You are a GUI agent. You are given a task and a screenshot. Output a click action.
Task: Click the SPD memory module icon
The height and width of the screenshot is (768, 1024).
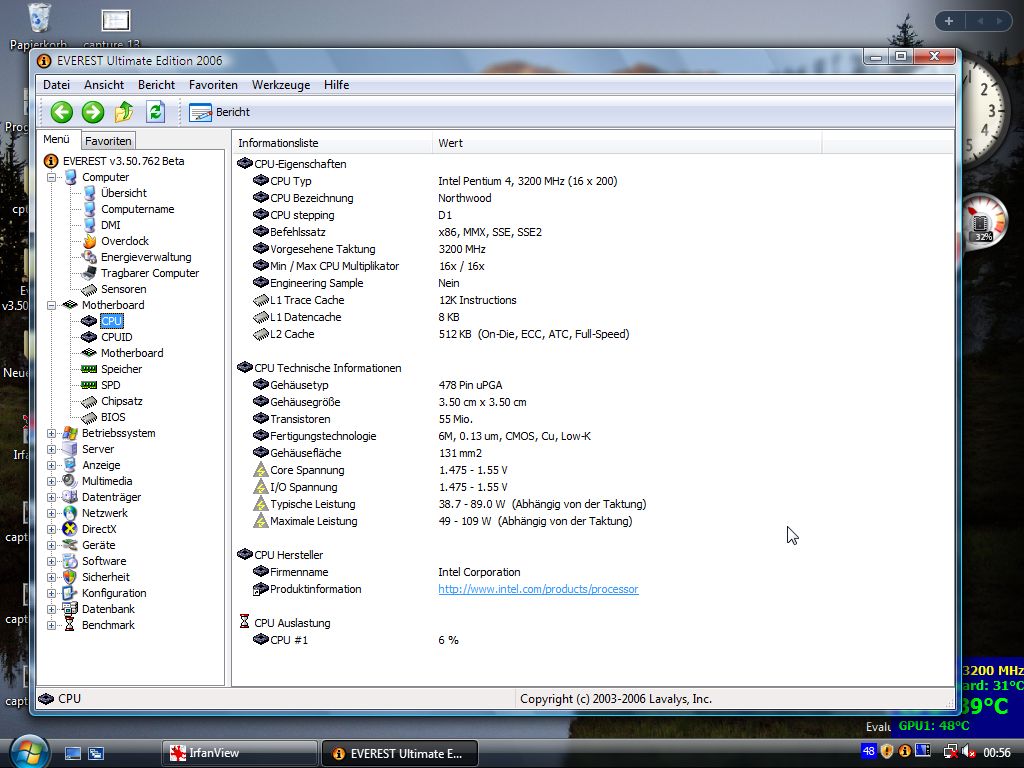89,385
